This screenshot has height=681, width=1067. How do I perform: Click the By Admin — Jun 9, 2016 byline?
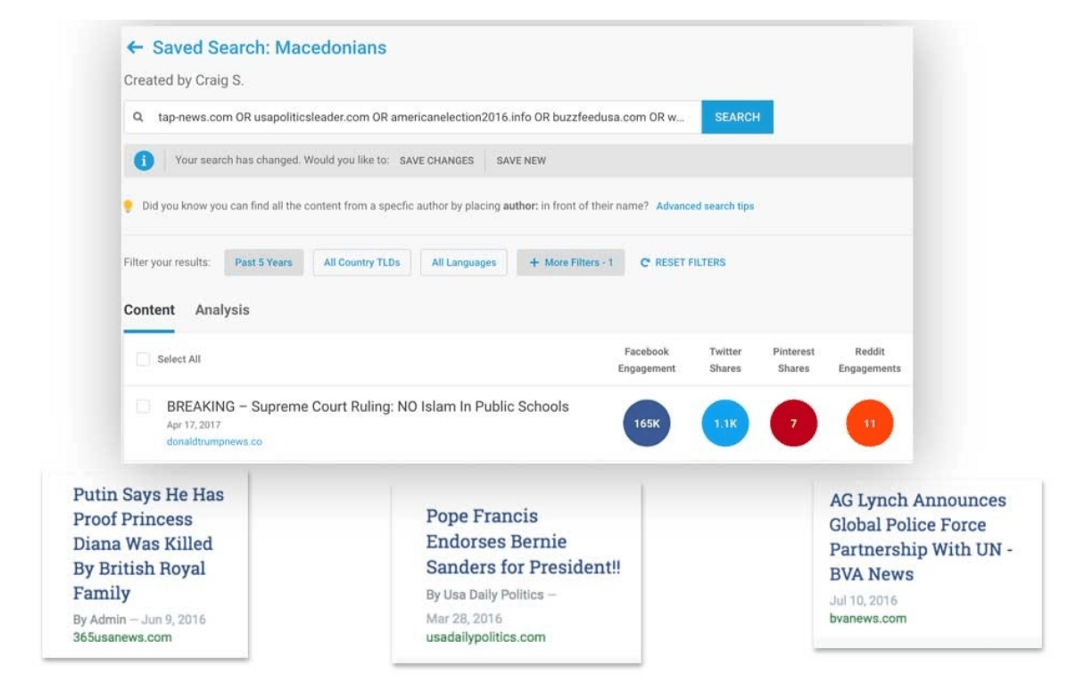pos(139,620)
